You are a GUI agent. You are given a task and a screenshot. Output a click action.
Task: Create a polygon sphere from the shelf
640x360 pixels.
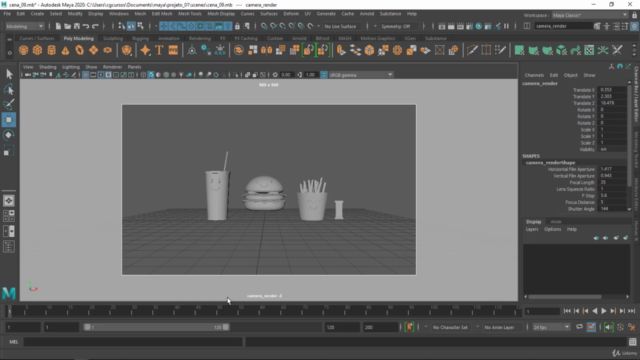[23, 50]
